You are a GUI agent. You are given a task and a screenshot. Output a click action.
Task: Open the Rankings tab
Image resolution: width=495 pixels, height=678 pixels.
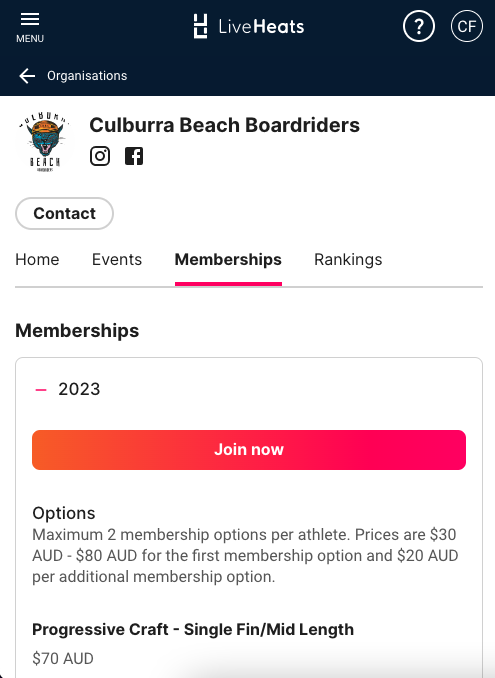click(348, 259)
